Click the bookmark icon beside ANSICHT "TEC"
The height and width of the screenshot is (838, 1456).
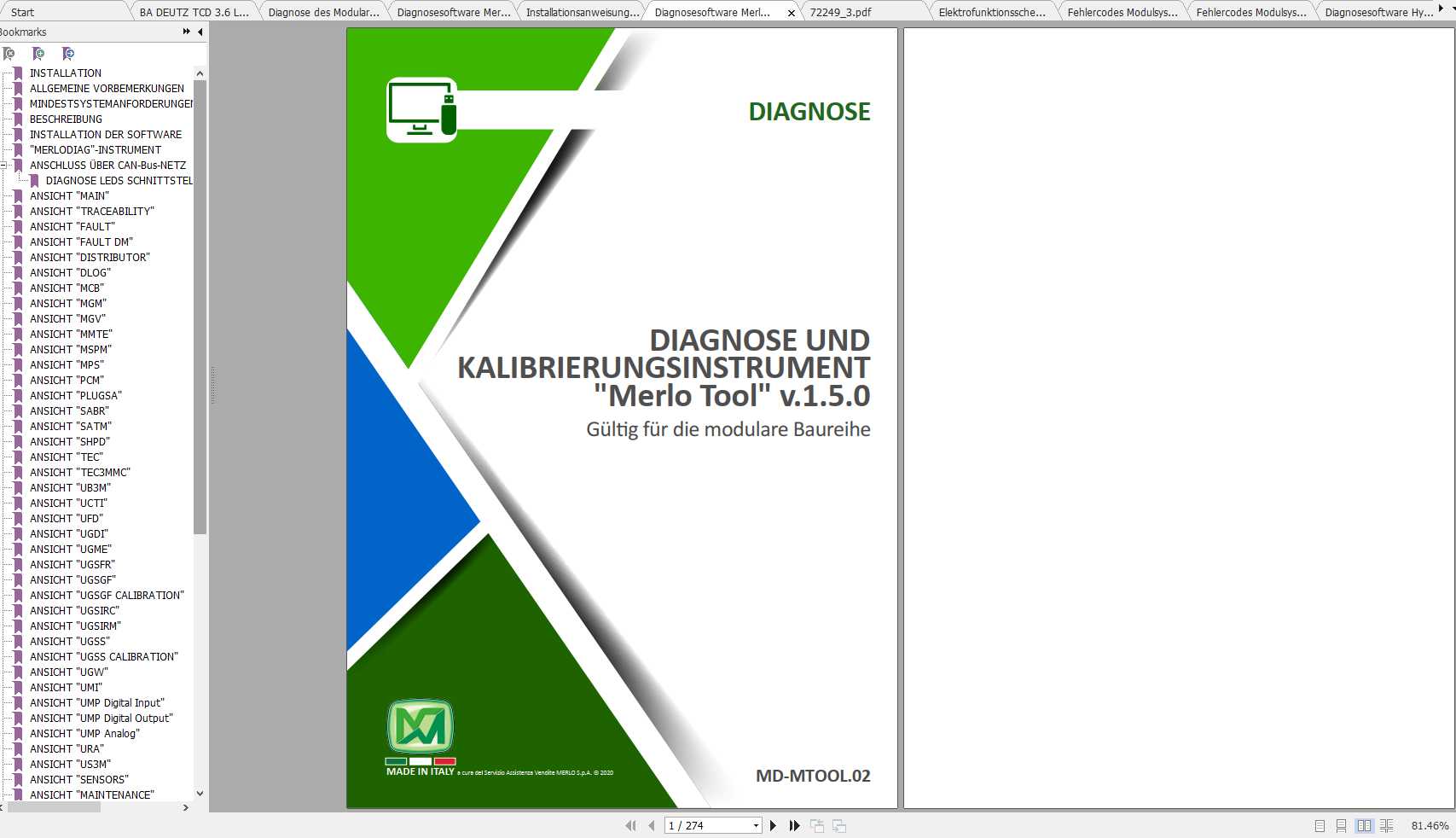point(17,457)
